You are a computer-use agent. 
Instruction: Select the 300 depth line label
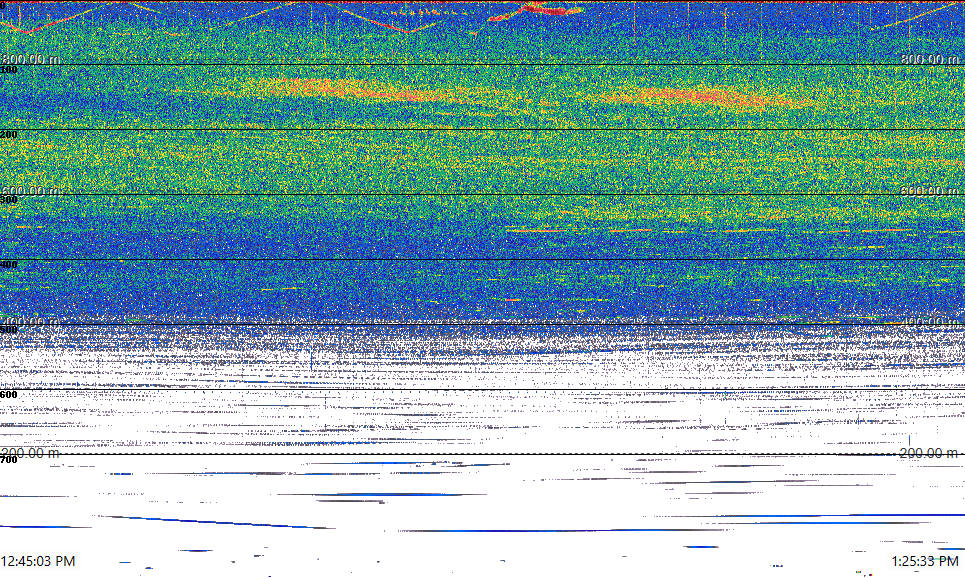[x=9, y=199]
